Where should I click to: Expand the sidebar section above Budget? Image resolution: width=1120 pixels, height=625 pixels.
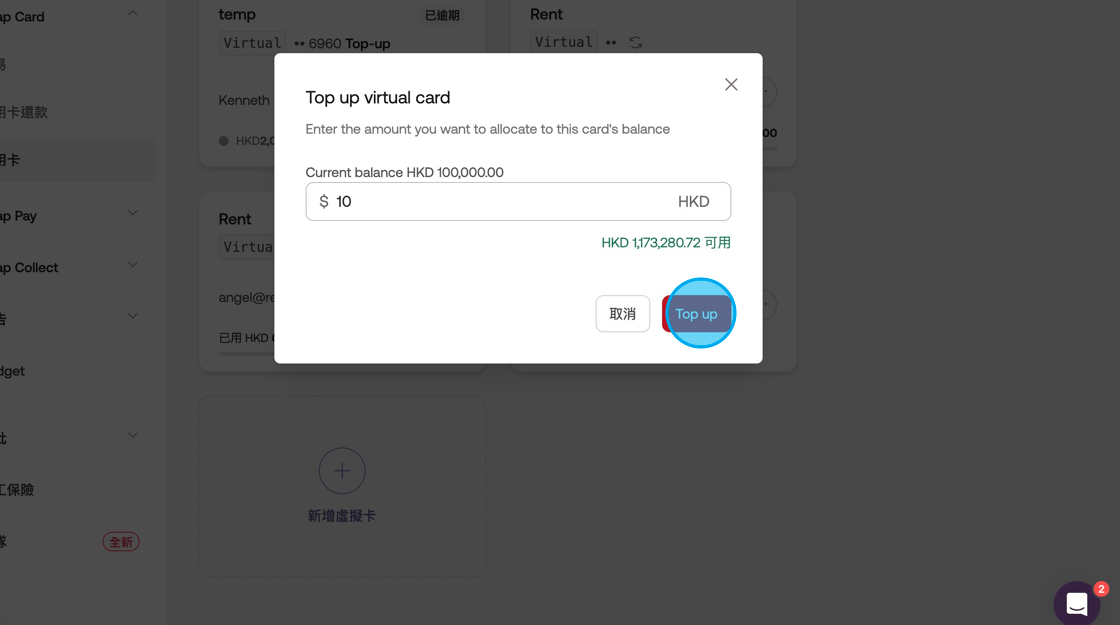[x=133, y=317]
